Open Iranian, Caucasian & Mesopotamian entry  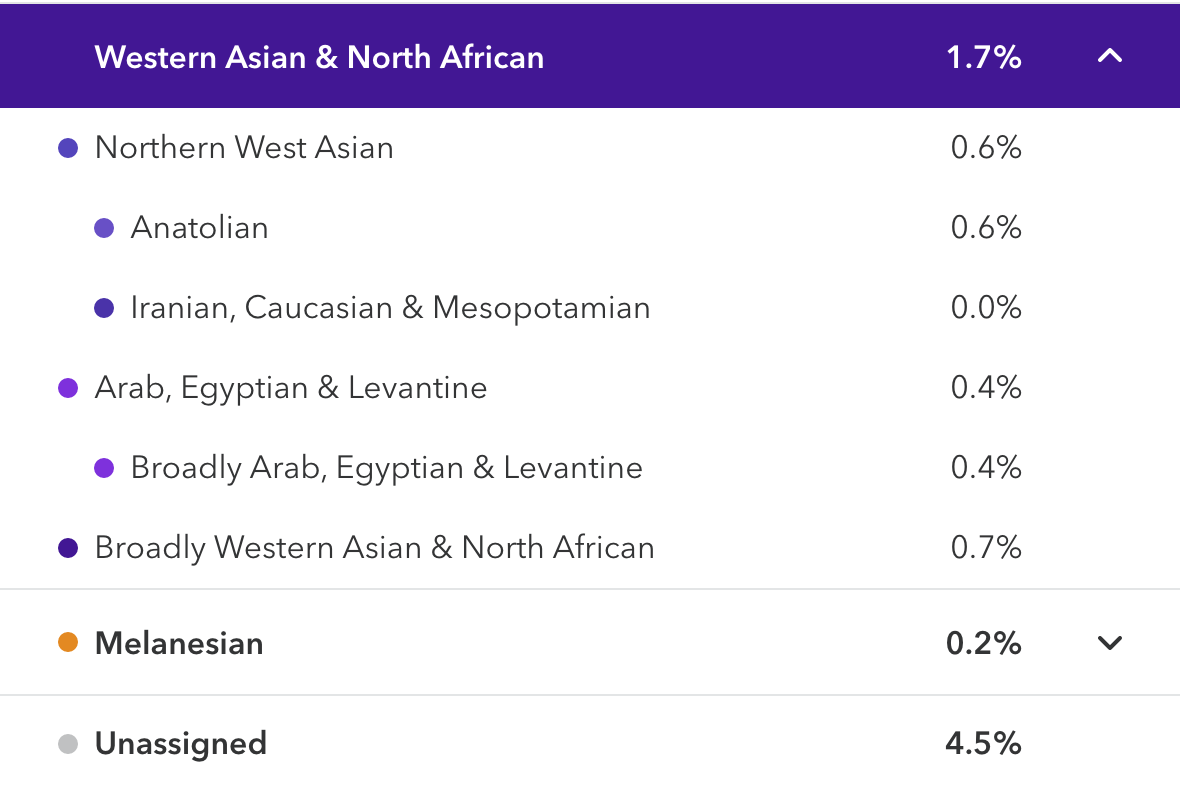390,308
